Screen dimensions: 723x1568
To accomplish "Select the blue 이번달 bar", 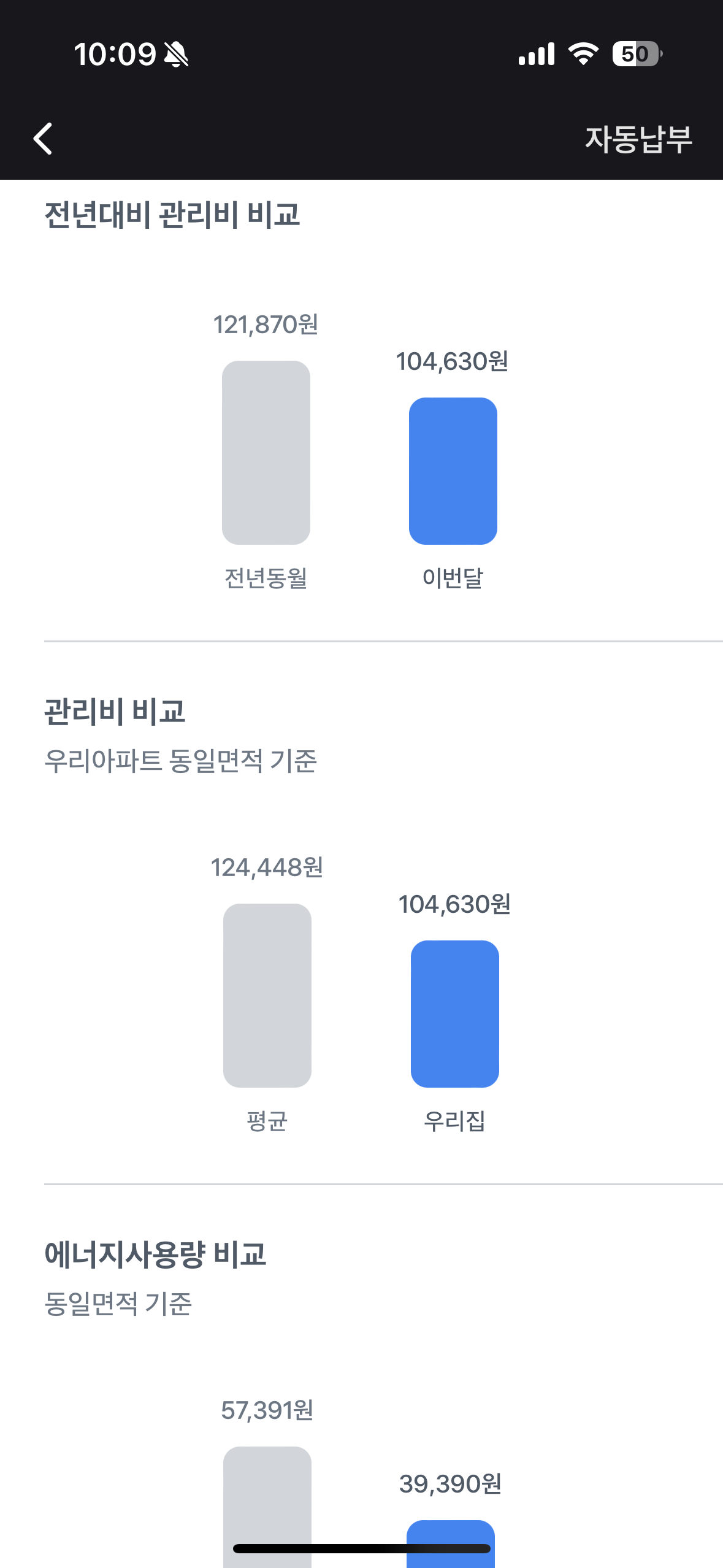I will (453, 471).
